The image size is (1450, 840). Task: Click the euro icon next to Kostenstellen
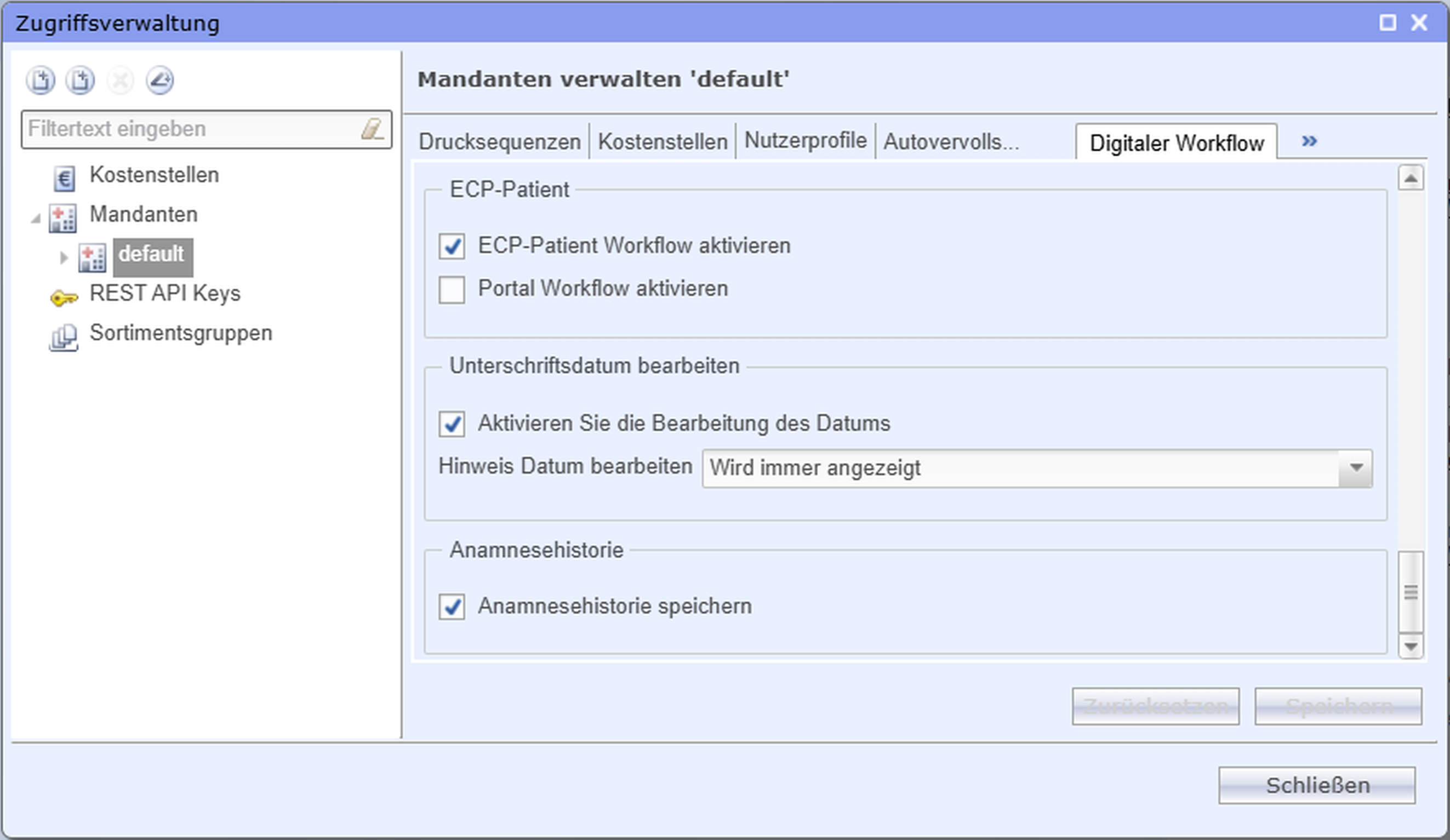pos(64,178)
